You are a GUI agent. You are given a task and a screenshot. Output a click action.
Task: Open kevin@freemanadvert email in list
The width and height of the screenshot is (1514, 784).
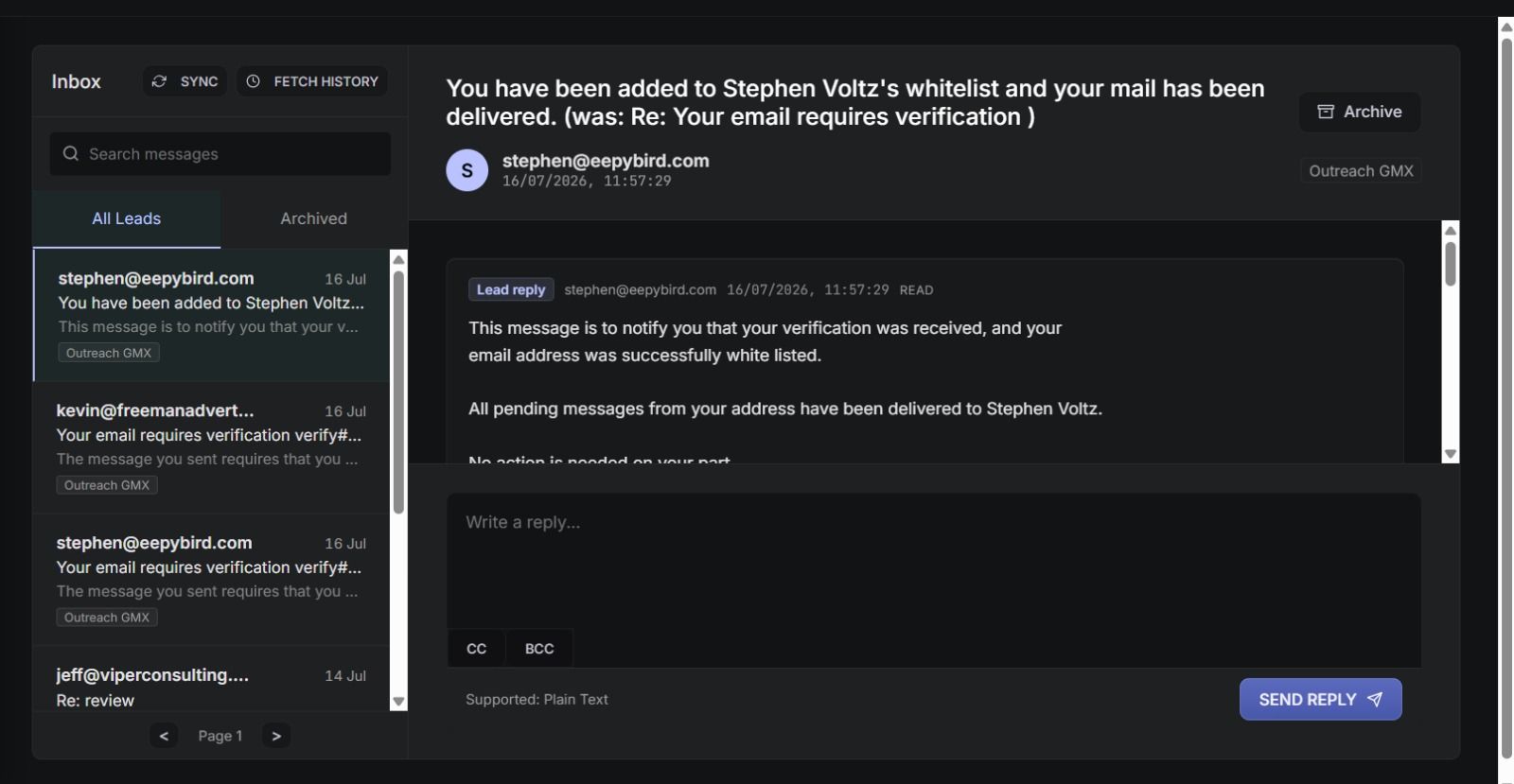point(211,447)
